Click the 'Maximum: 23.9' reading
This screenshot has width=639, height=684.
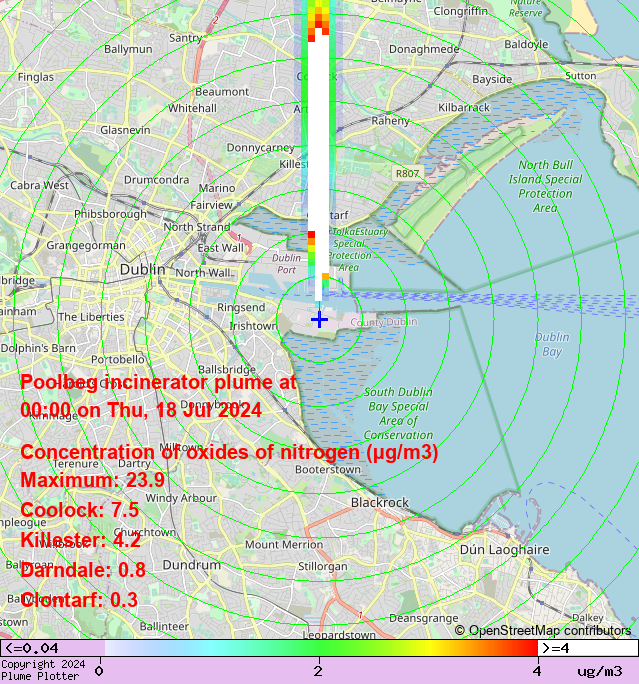click(92, 480)
